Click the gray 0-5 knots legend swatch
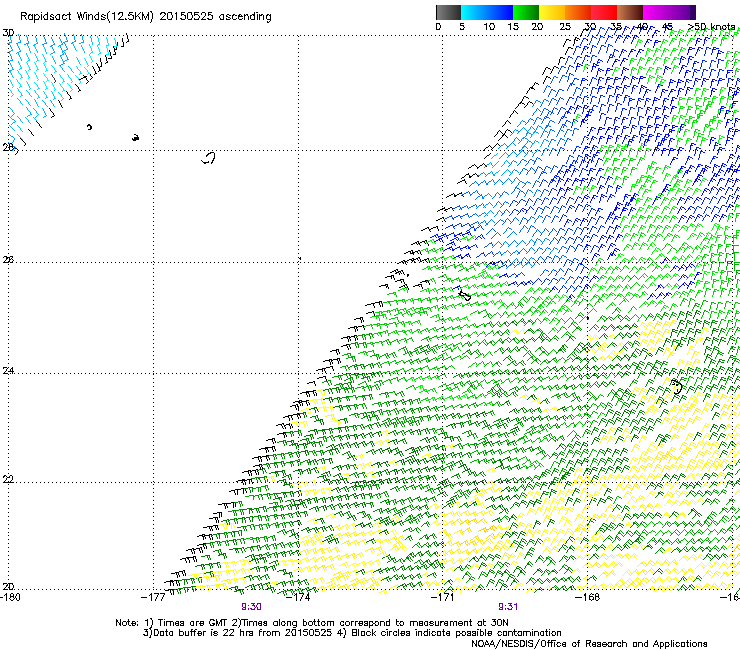The image size is (740, 650). pyautogui.click(x=448, y=12)
